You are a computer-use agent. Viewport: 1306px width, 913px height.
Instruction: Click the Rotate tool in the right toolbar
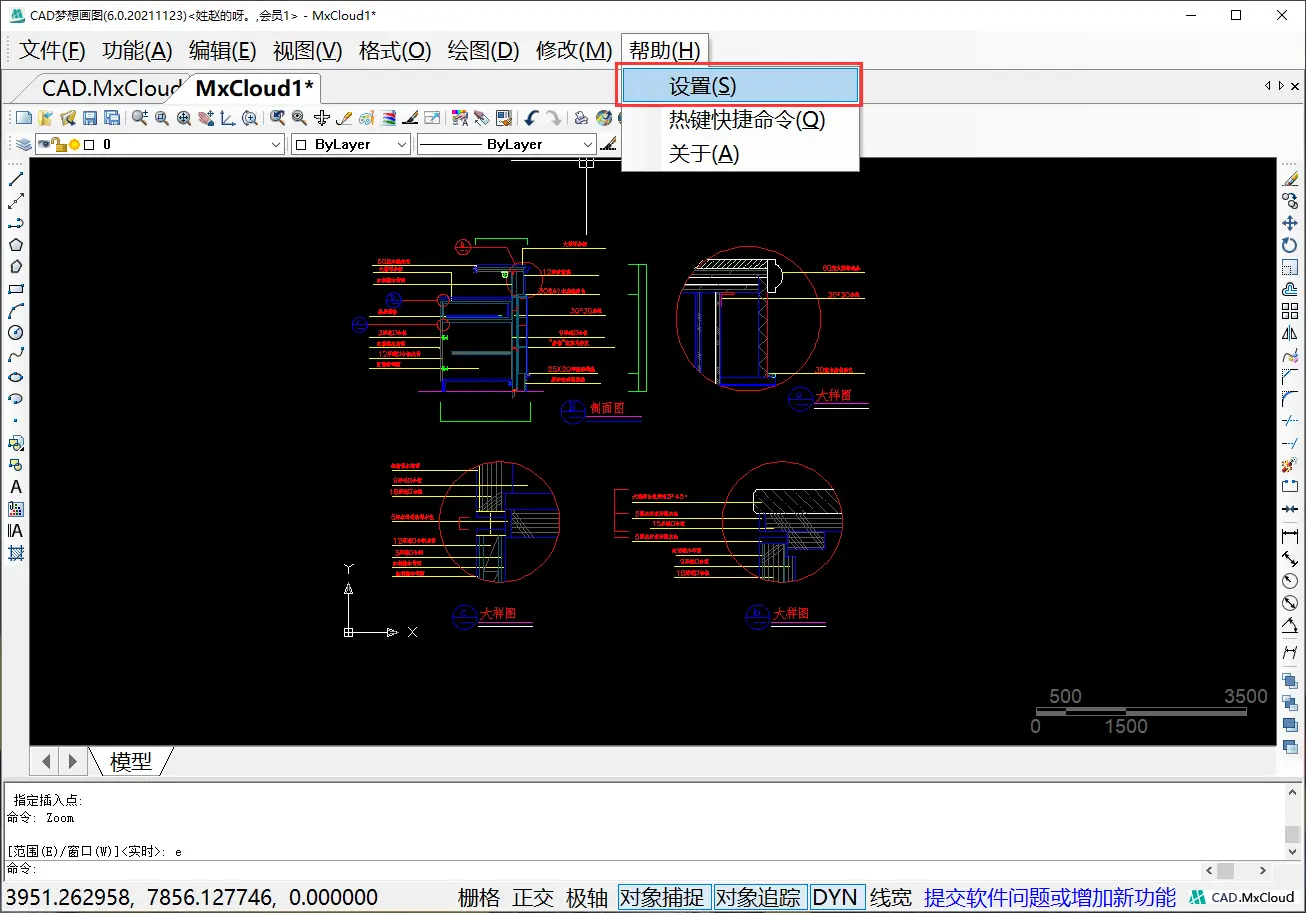point(1290,244)
